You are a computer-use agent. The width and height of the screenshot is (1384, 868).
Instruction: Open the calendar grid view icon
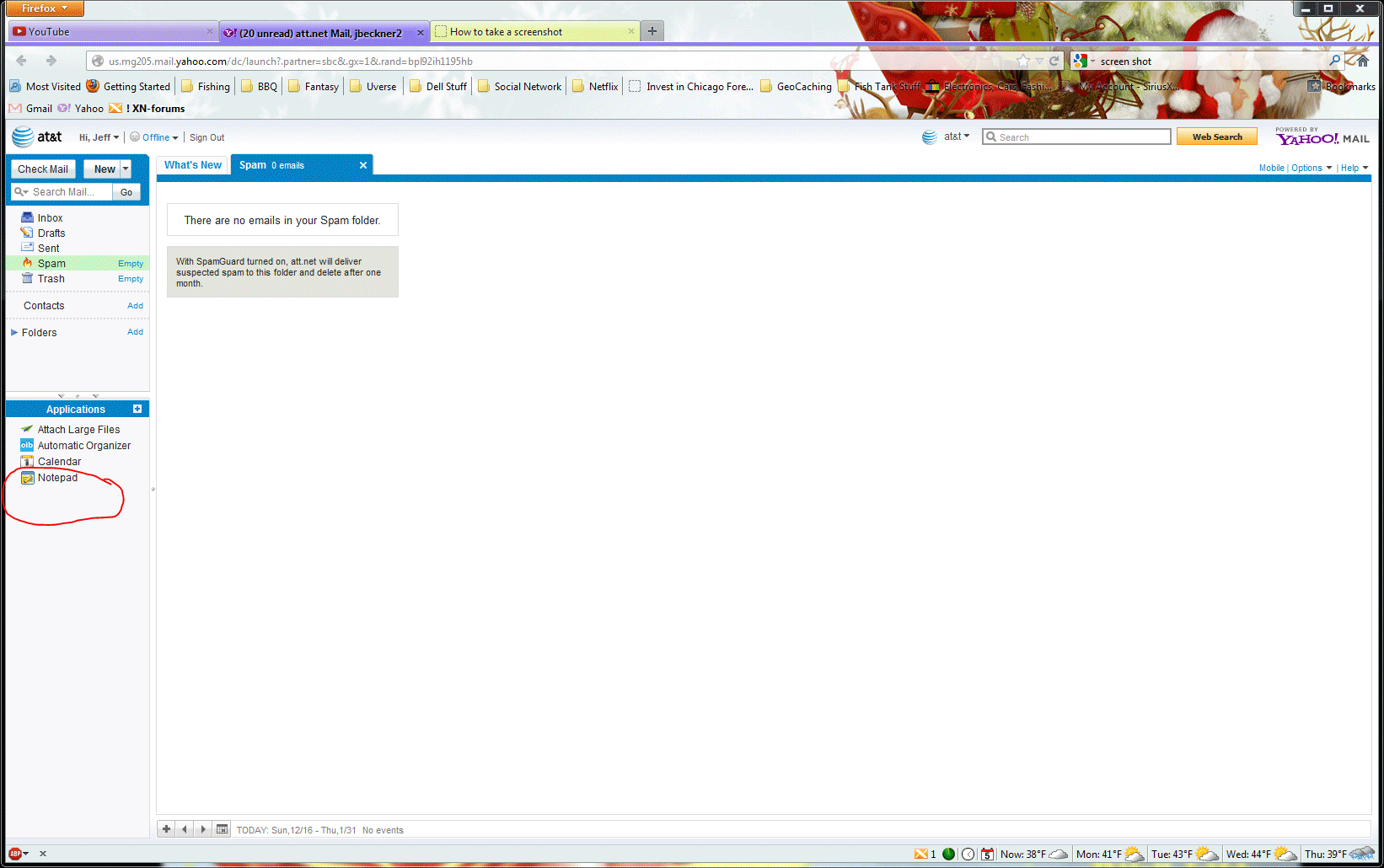pyautogui.click(x=222, y=829)
